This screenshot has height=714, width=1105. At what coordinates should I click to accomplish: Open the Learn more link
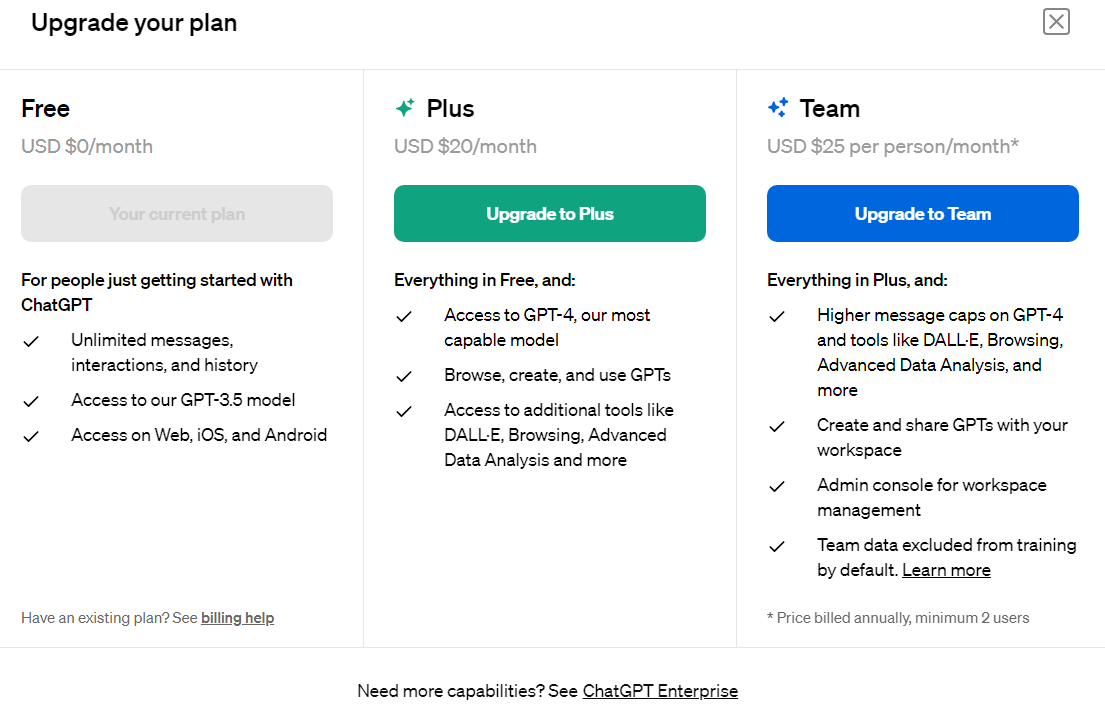pos(946,570)
